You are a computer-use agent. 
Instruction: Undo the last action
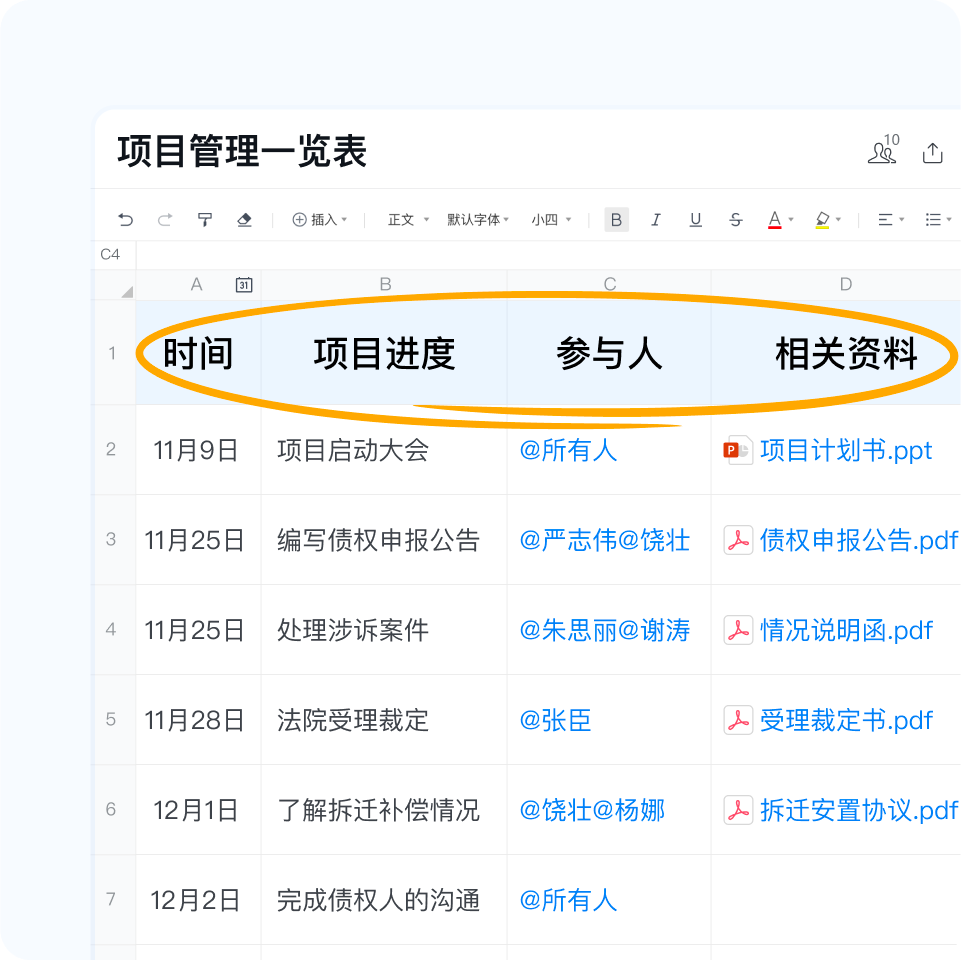125,219
